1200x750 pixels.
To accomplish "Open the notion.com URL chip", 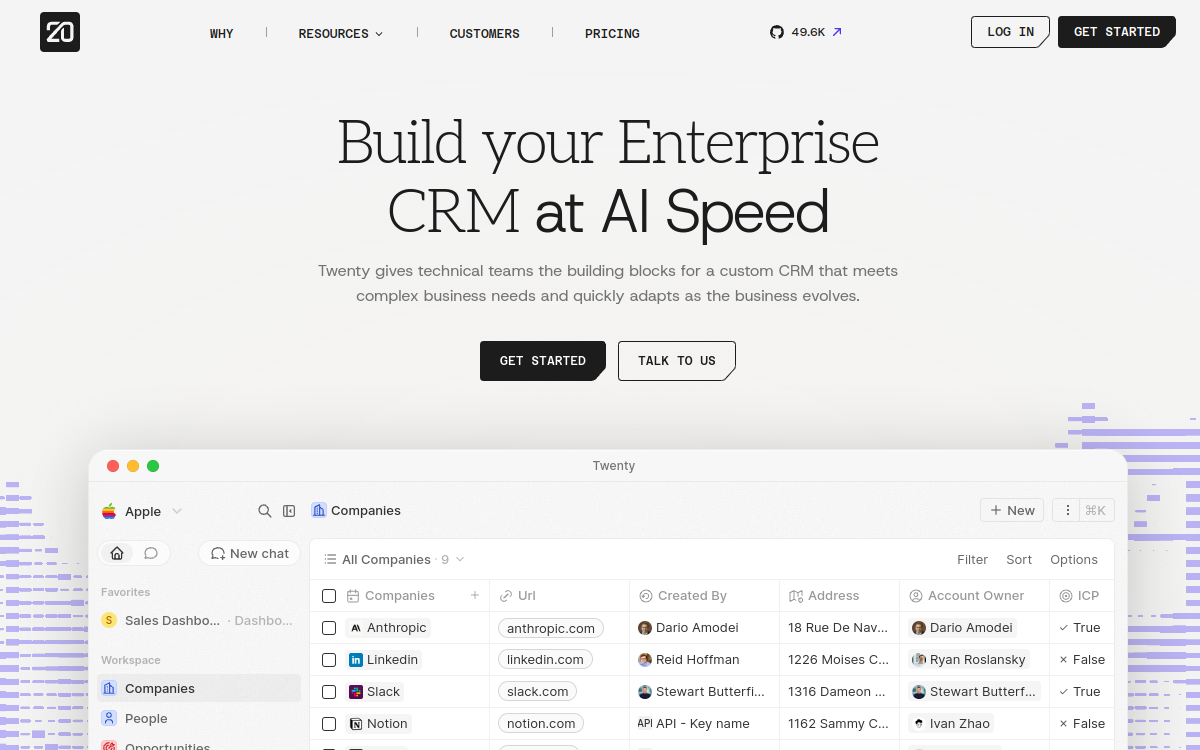I will point(541,724).
